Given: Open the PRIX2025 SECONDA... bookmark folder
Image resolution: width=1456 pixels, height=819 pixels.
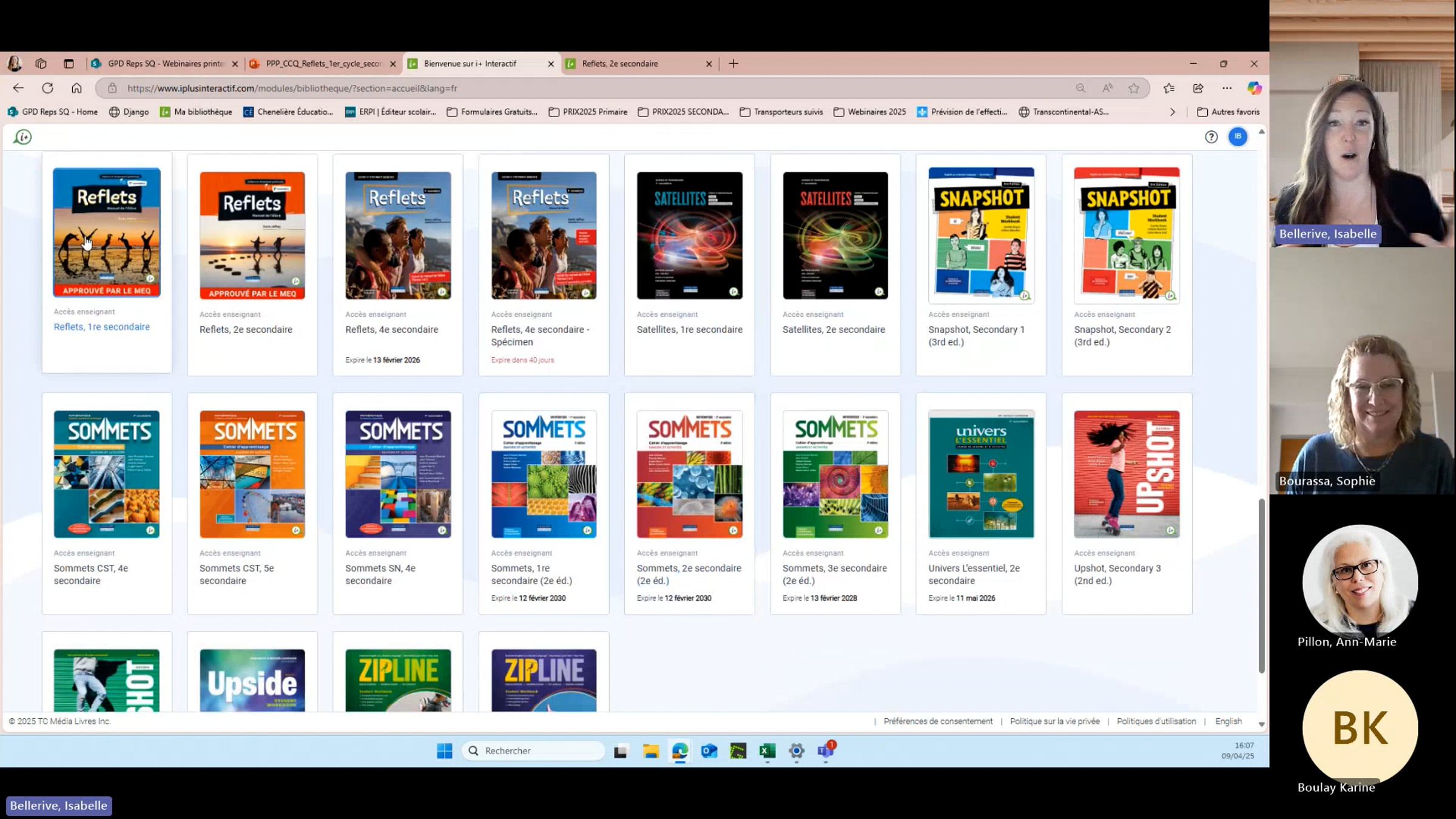Looking at the screenshot, I should pos(683,112).
